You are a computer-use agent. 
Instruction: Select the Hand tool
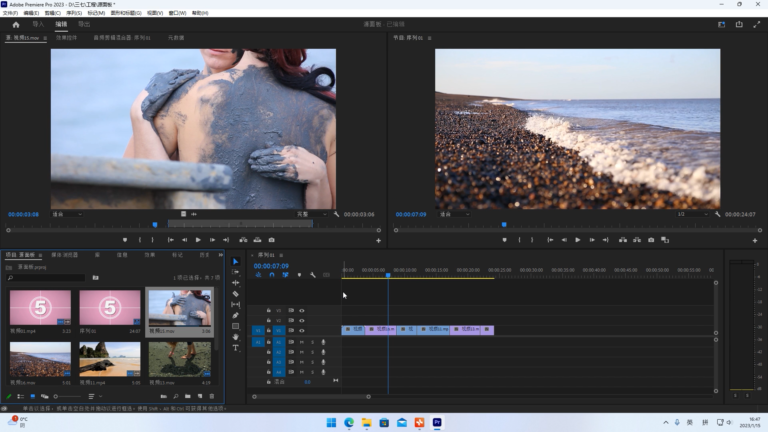pyautogui.click(x=236, y=337)
